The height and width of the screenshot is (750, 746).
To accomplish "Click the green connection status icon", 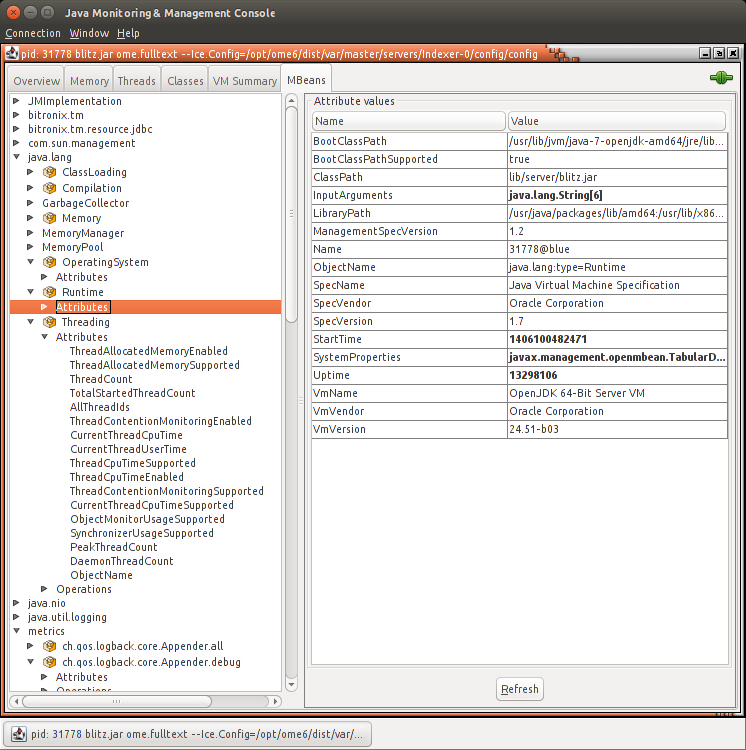I will (x=721, y=78).
